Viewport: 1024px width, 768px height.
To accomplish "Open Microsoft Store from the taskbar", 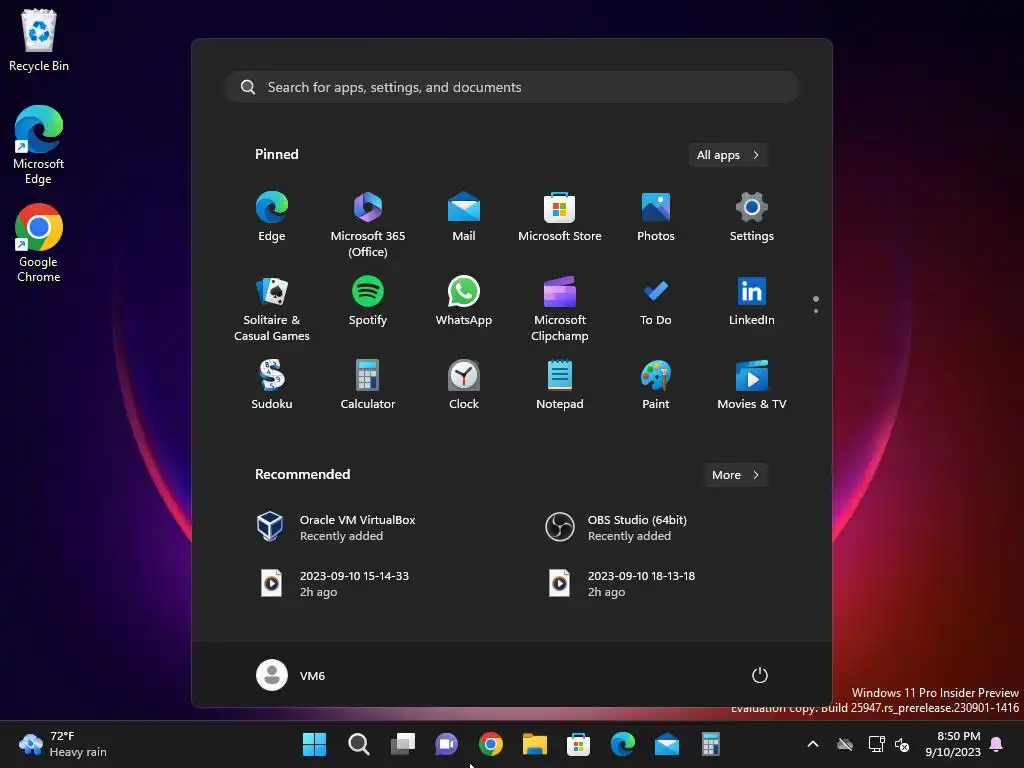I will [x=579, y=744].
